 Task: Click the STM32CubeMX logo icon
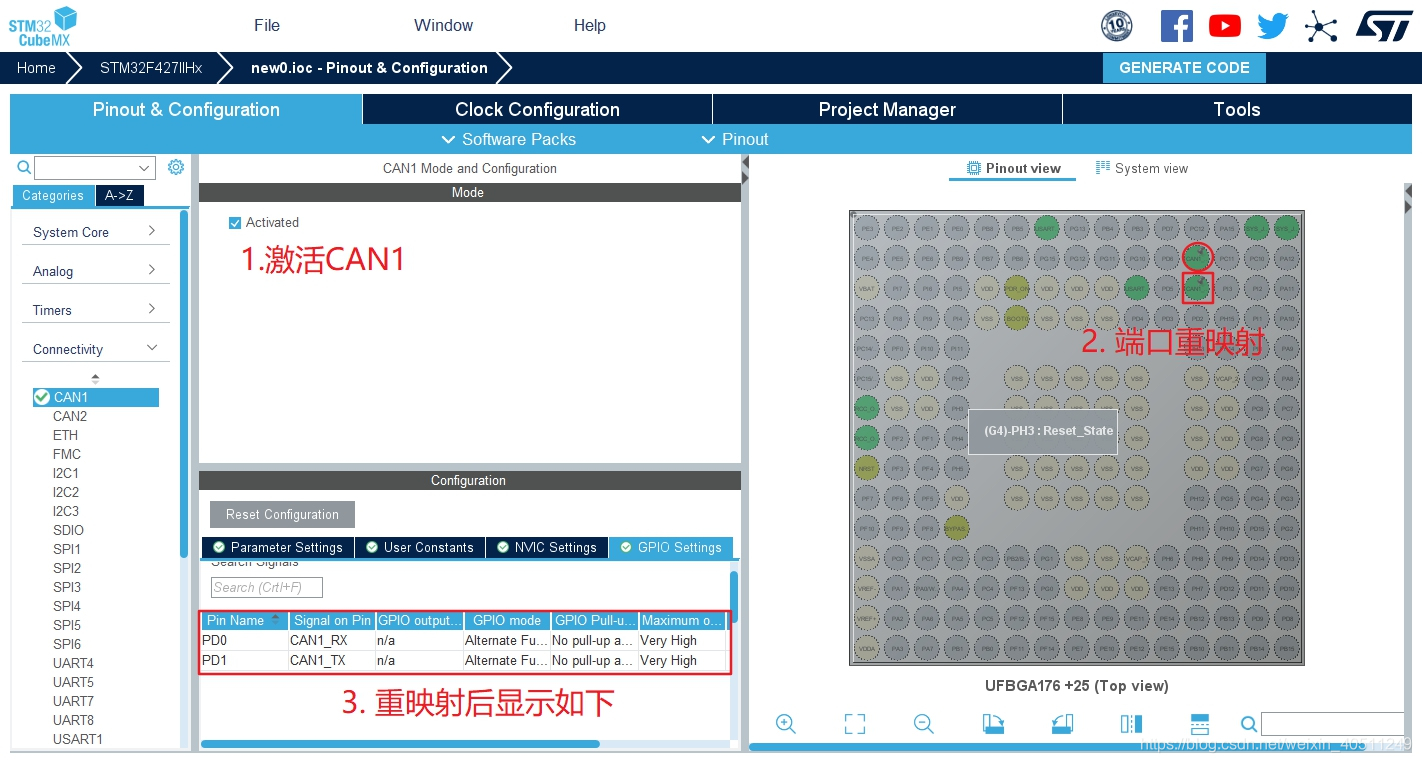coord(43,26)
